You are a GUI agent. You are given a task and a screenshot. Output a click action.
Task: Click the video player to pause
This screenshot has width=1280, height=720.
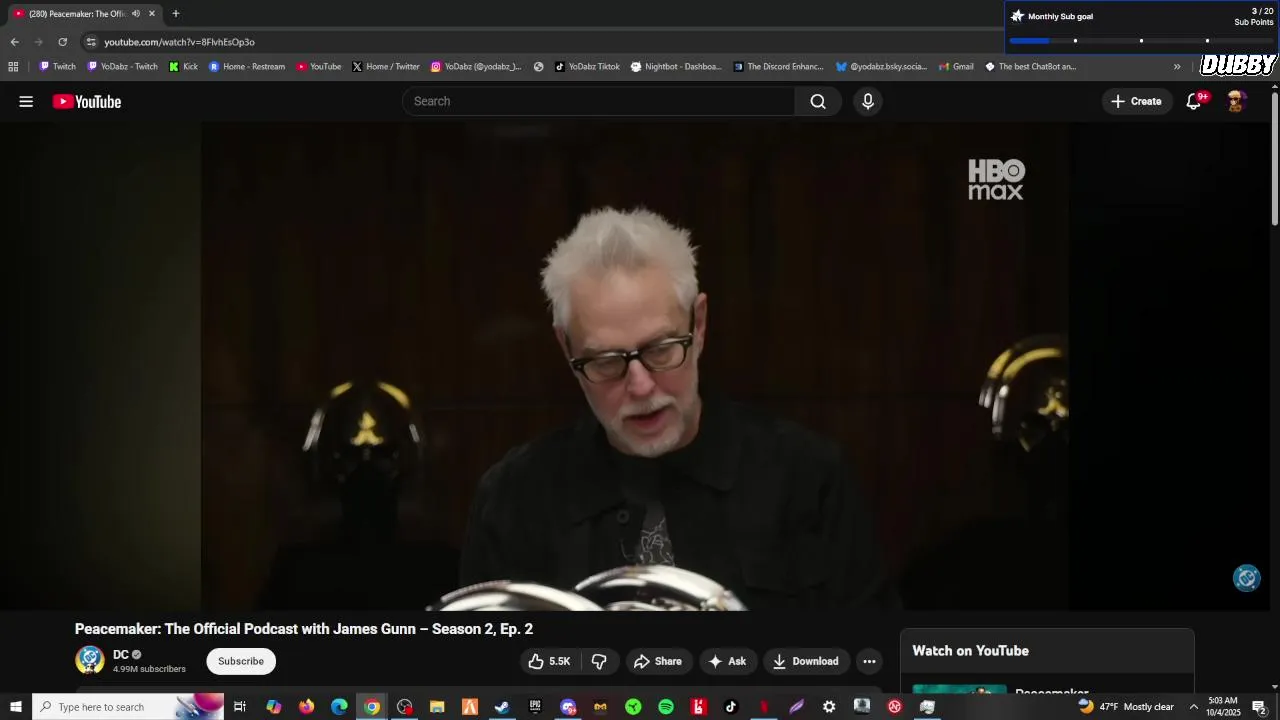pyautogui.click(x=635, y=366)
